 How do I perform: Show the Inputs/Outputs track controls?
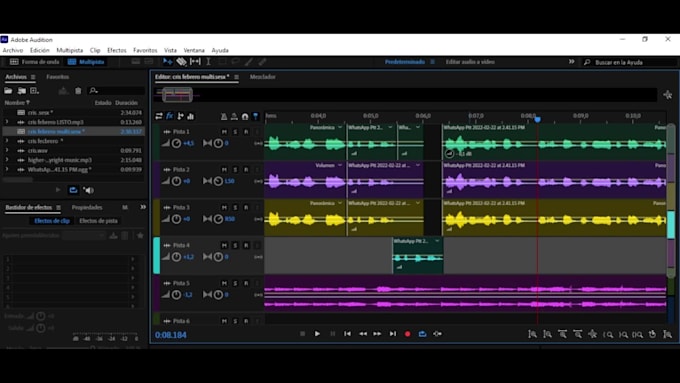coord(159,116)
